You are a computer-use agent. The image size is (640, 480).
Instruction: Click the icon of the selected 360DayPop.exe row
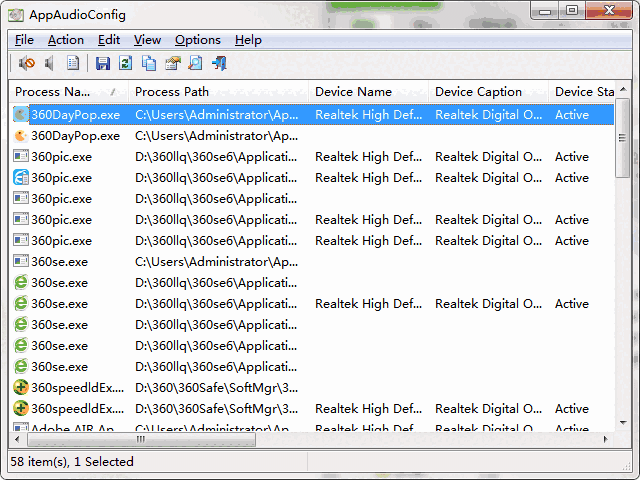[x=20, y=115]
